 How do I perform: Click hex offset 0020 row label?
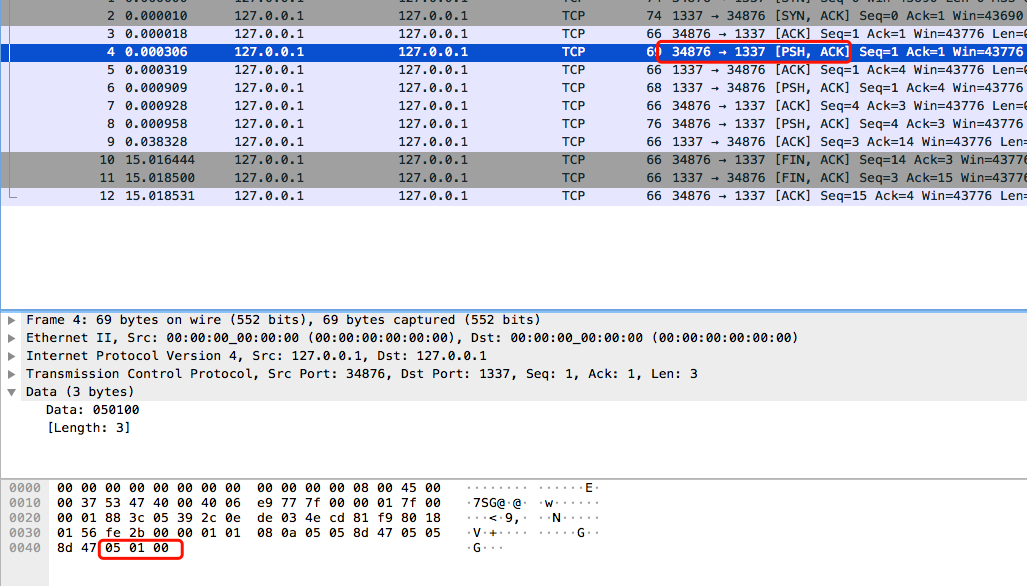pyautogui.click(x=25, y=518)
